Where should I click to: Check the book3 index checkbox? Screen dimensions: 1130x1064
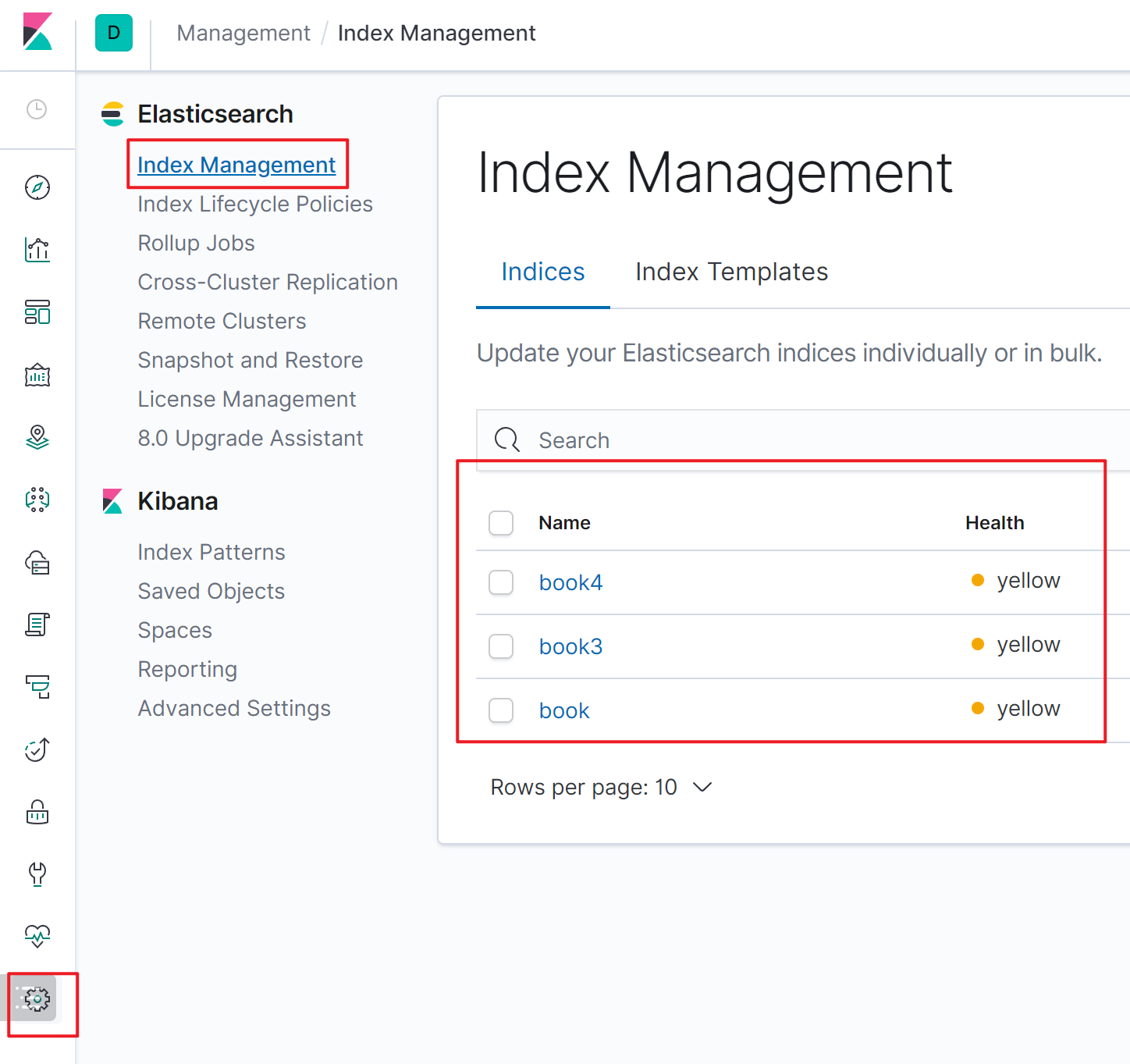click(x=501, y=646)
